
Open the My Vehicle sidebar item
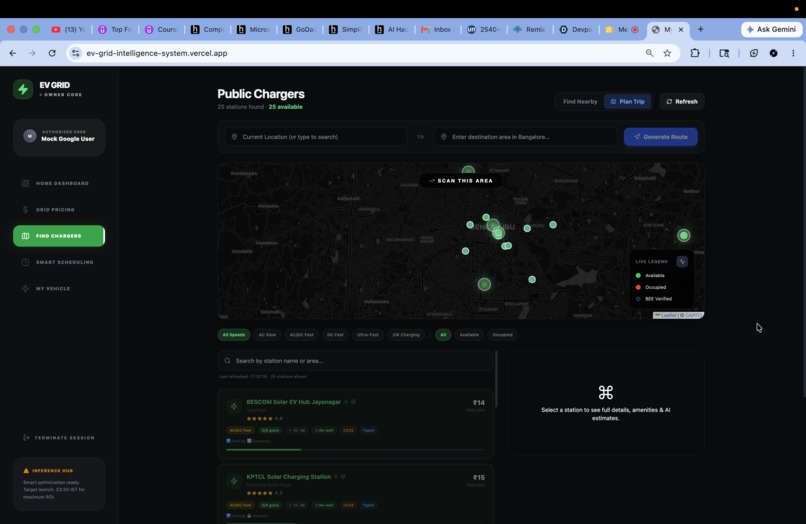(x=59, y=288)
